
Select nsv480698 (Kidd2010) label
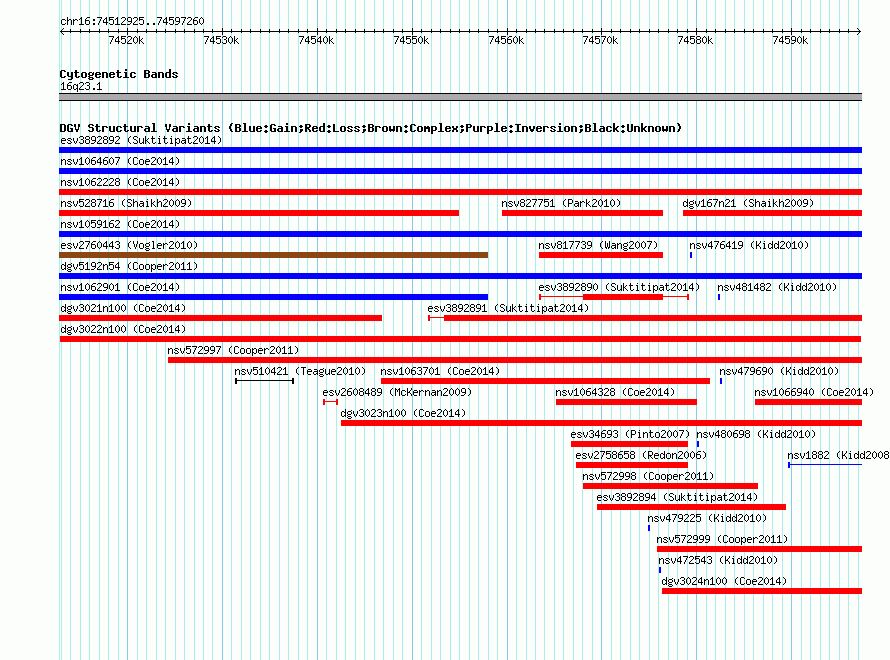(756, 434)
